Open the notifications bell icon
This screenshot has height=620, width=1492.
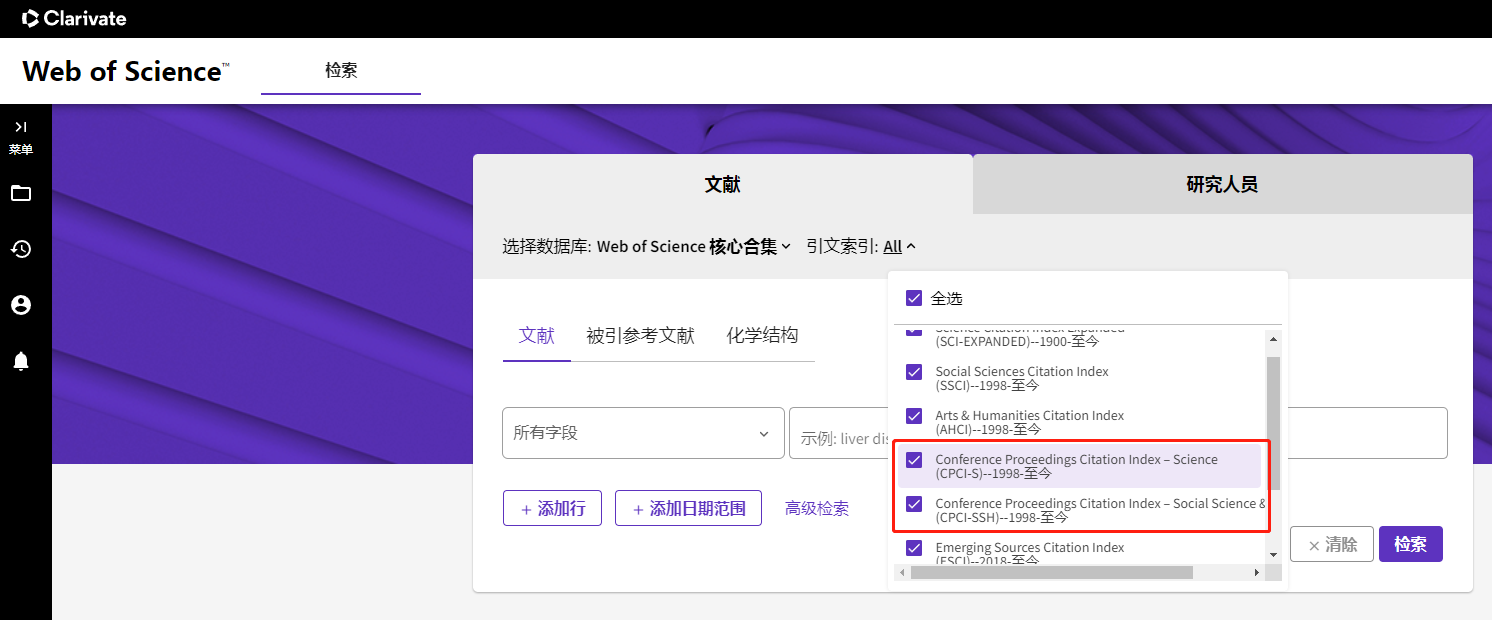(20, 361)
